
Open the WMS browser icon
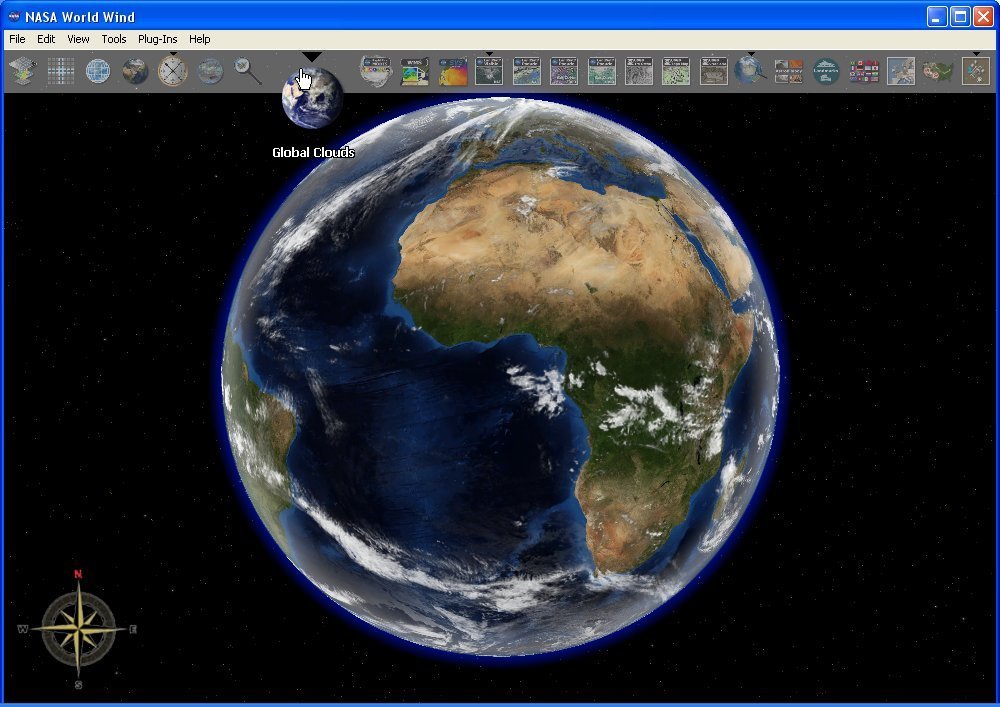[x=414, y=71]
